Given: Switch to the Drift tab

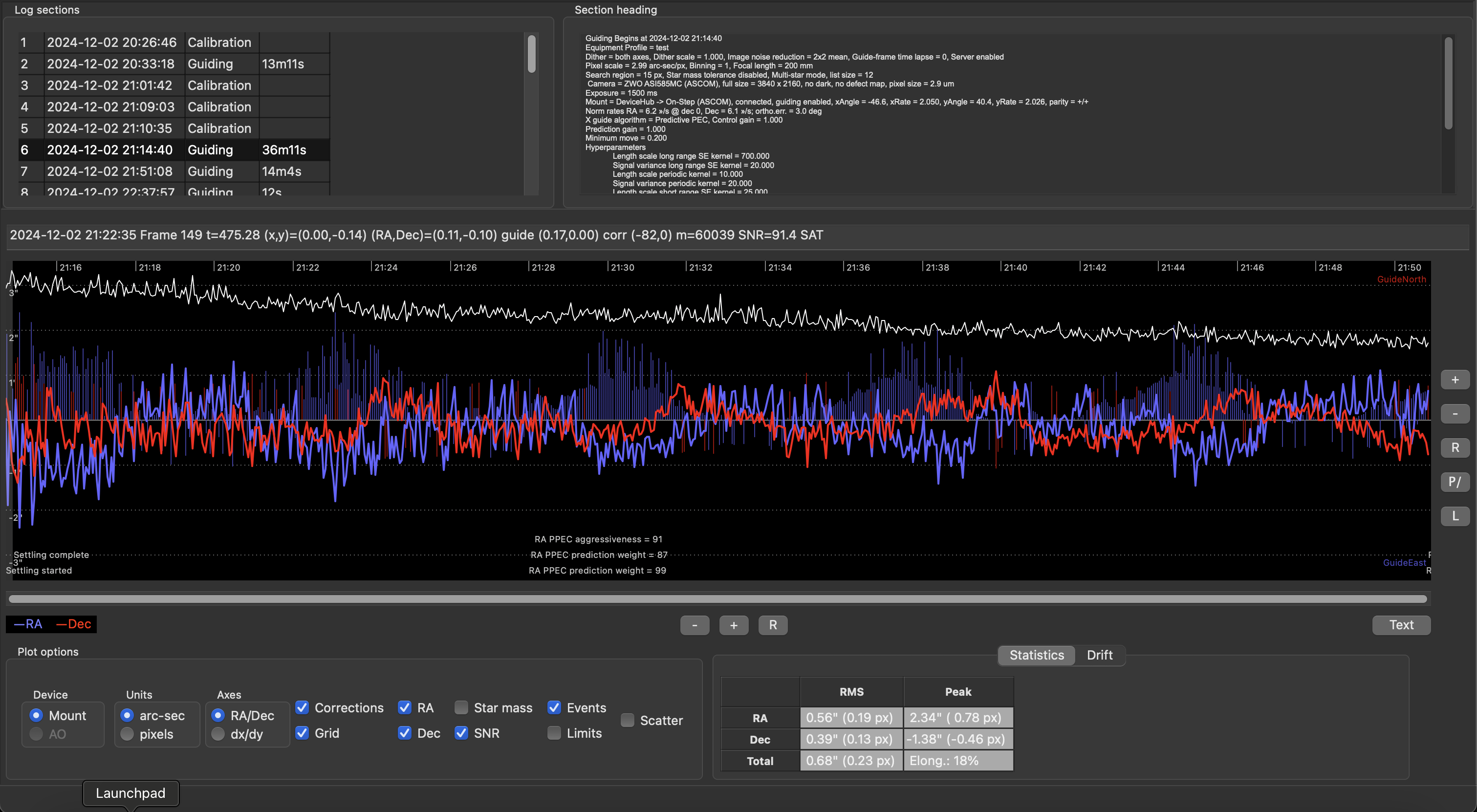Looking at the screenshot, I should pos(1099,655).
